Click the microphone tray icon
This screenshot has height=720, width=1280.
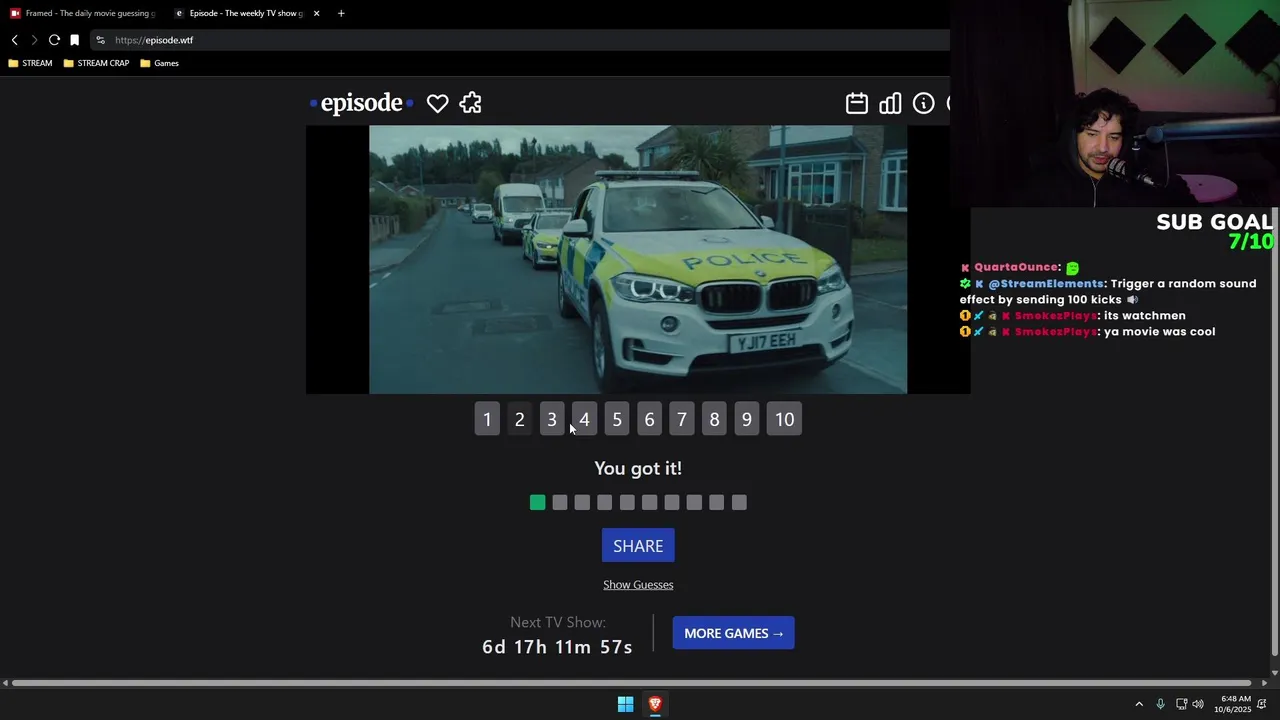[1160, 704]
